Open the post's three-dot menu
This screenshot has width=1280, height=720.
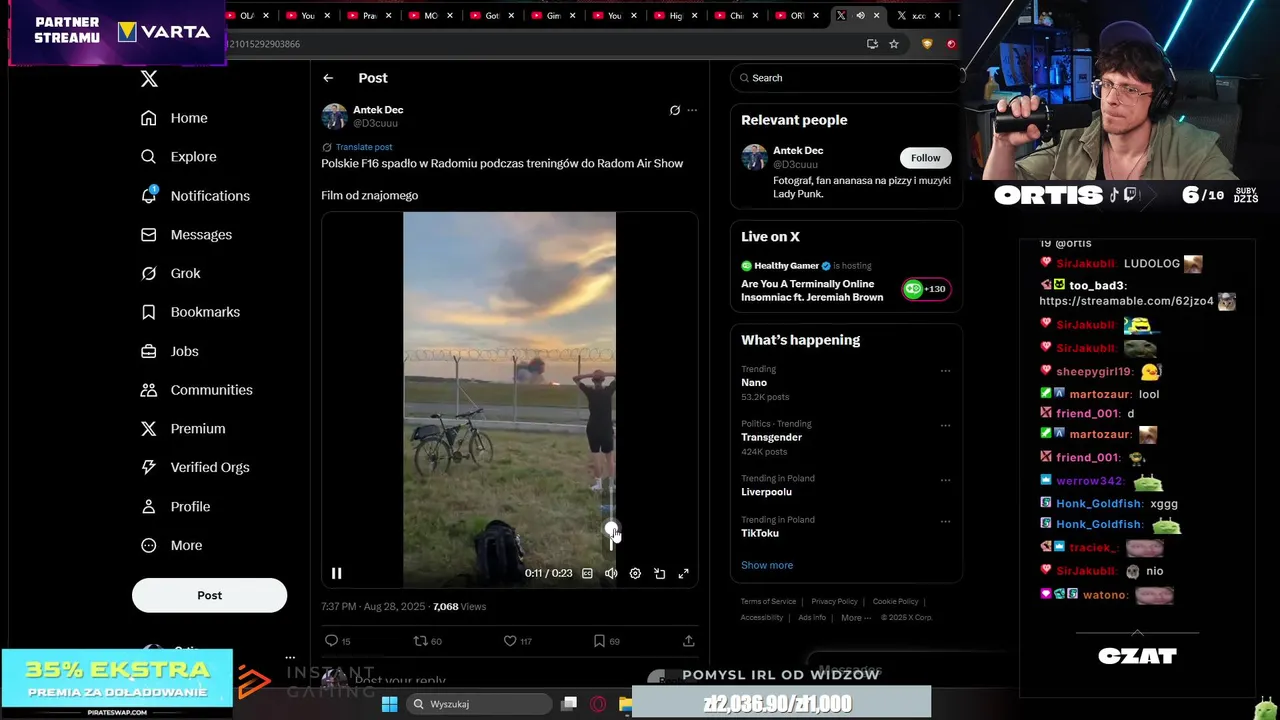coord(692,110)
